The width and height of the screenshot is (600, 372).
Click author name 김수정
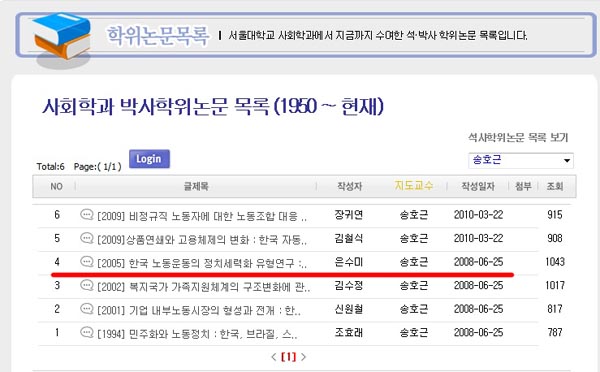(x=349, y=285)
